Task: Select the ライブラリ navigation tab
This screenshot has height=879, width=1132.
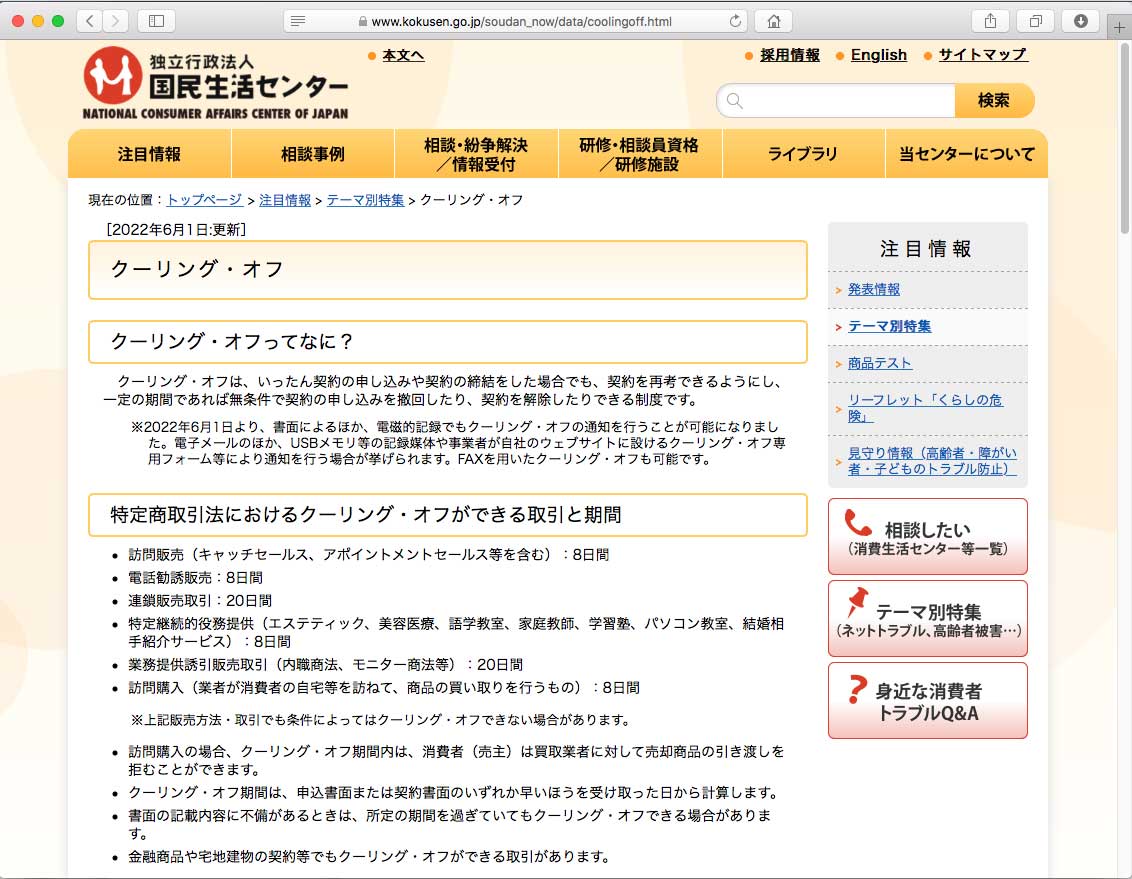Action: point(803,154)
